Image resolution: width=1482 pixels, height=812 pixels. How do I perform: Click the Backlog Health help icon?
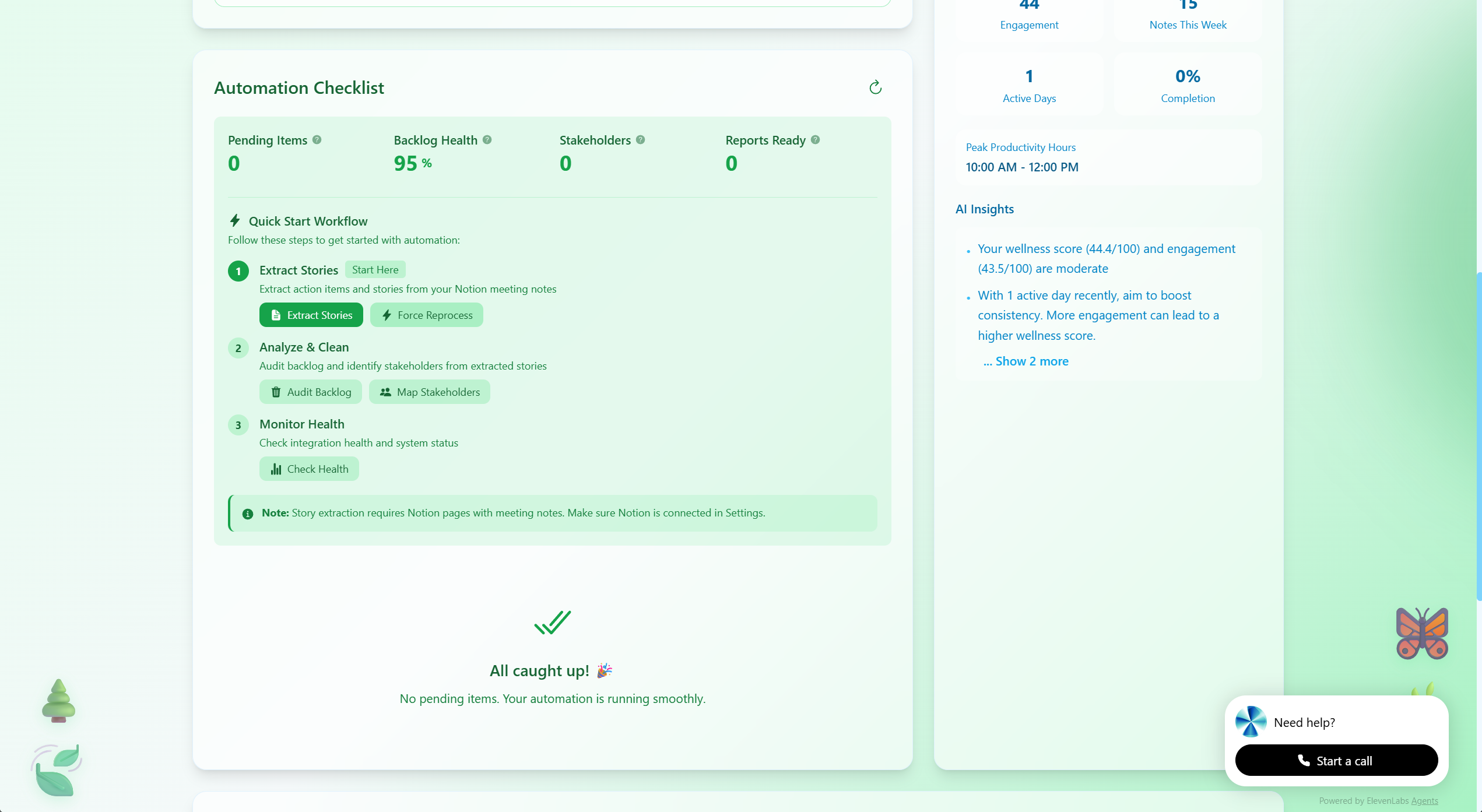tap(487, 140)
